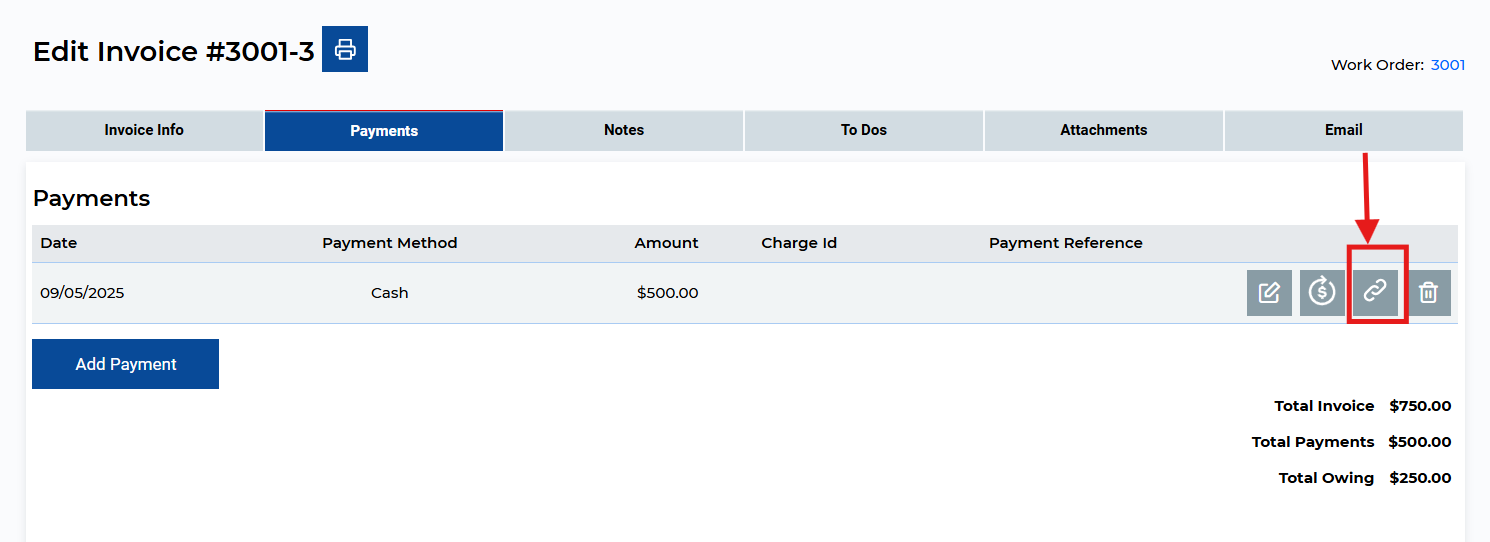Image resolution: width=1490 pixels, height=542 pixels.
Task: Go to the To Dos tab
Action: (864, 130)
